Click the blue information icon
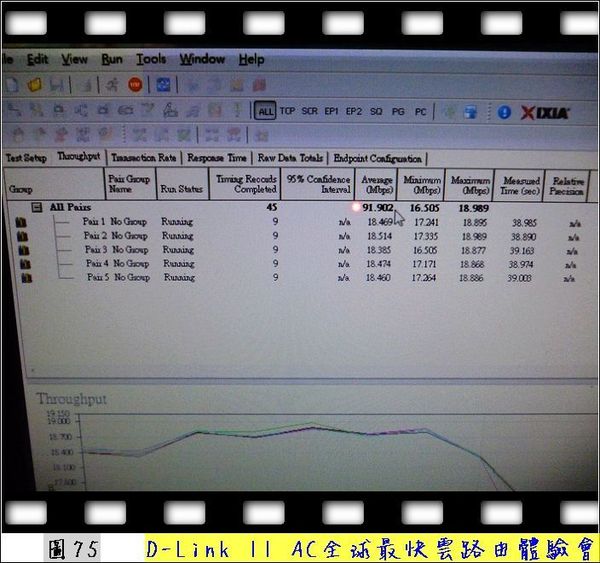The height and width of the screenshot is (563, 600). [x=504, y=112]
